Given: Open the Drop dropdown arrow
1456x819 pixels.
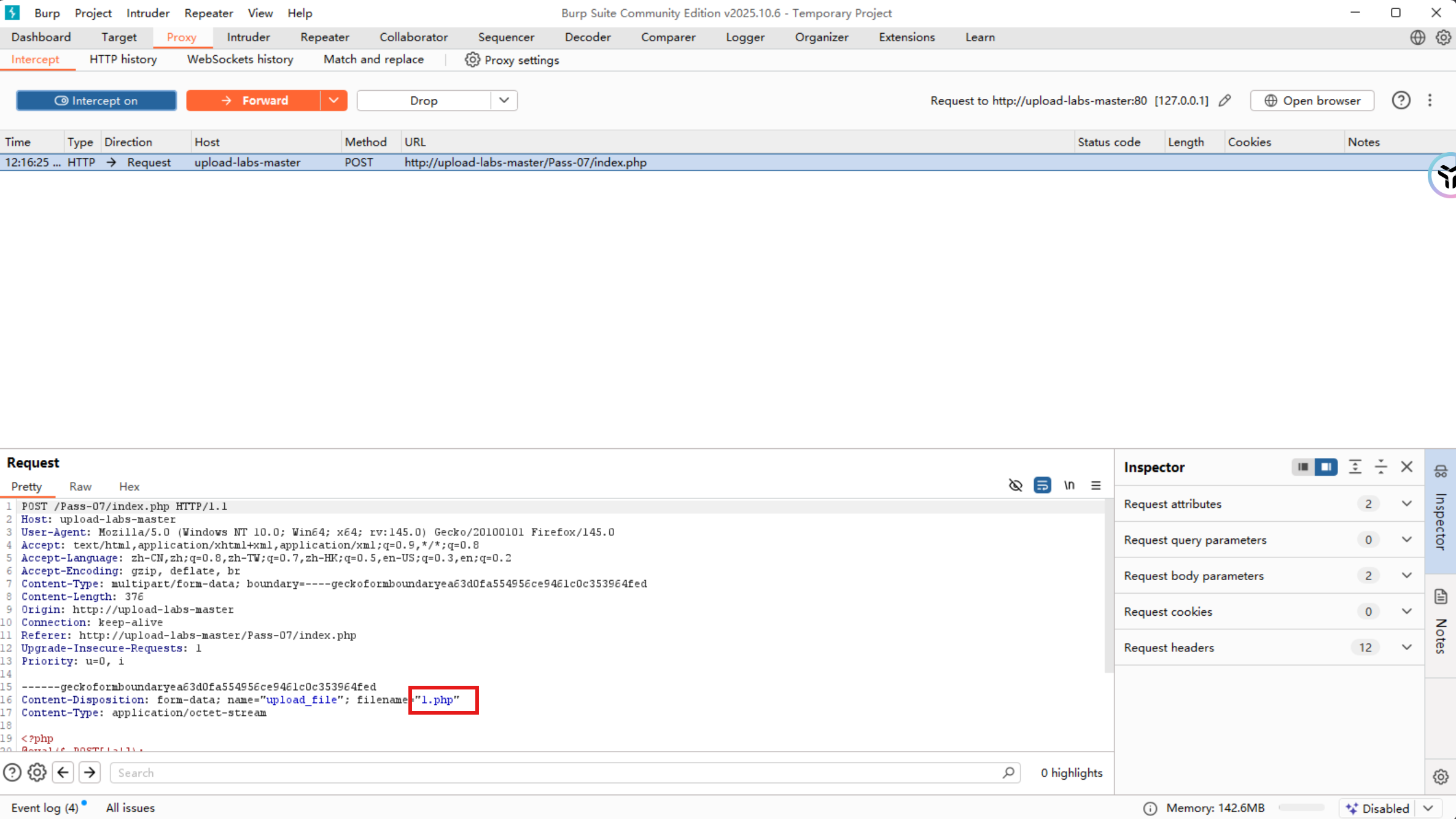Looking at the screenshot, I should 504,101.
